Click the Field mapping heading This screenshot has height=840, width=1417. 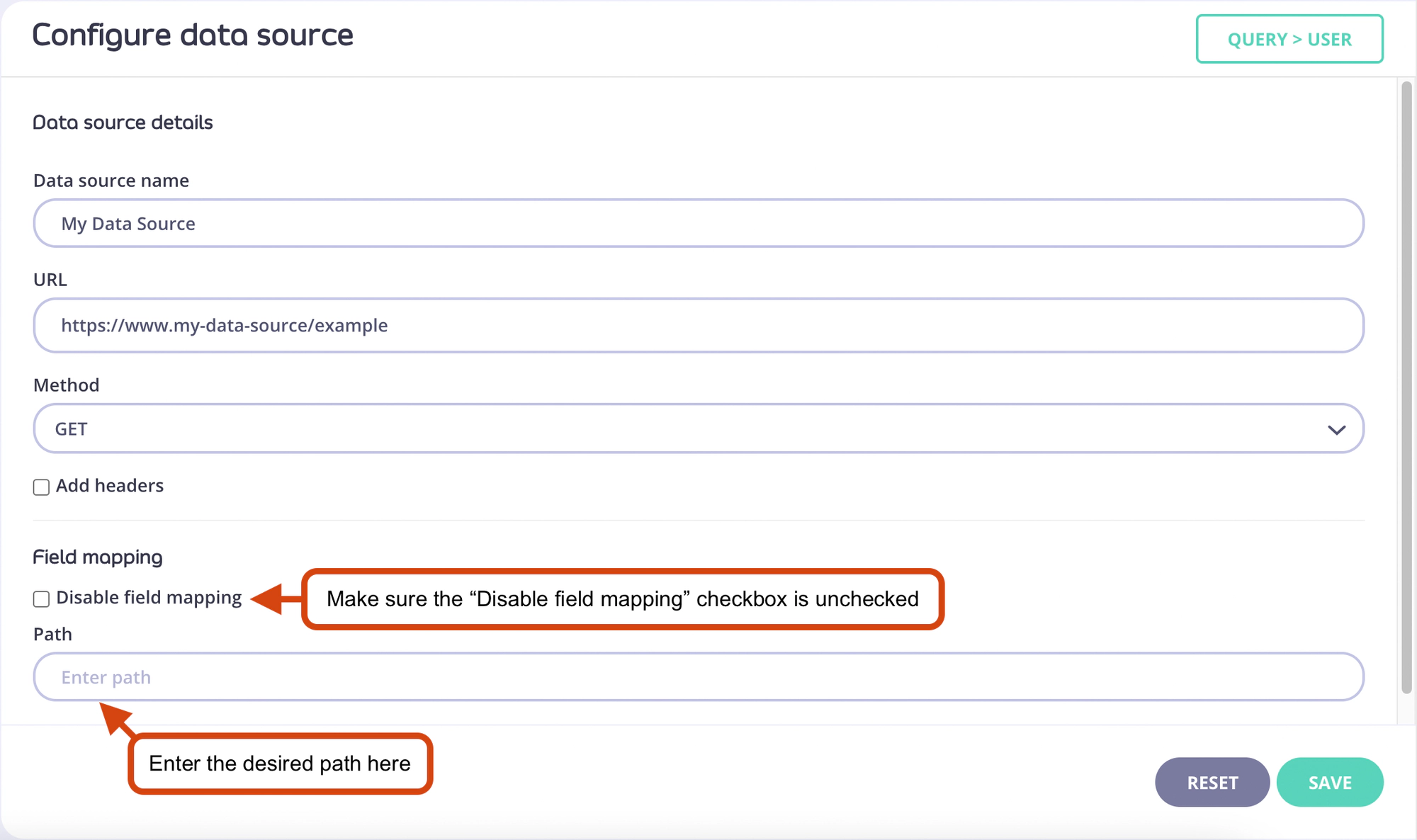(98, 557)
